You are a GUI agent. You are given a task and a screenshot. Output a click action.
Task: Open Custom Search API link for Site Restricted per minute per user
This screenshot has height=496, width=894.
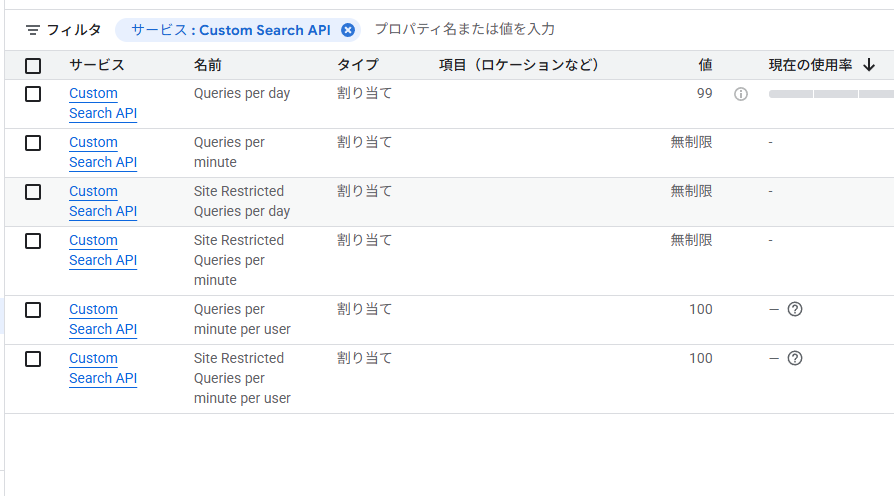[x=103, y=368]
